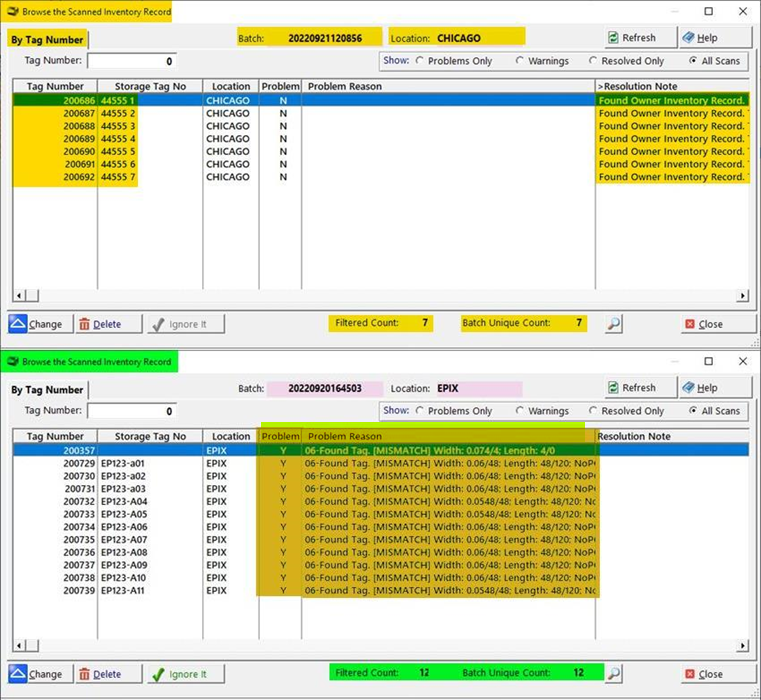Click the magnifier icon in the CHICAGO window
This screenshot has height=700, width=761.
pyautogui.click(x=614, y=324)
